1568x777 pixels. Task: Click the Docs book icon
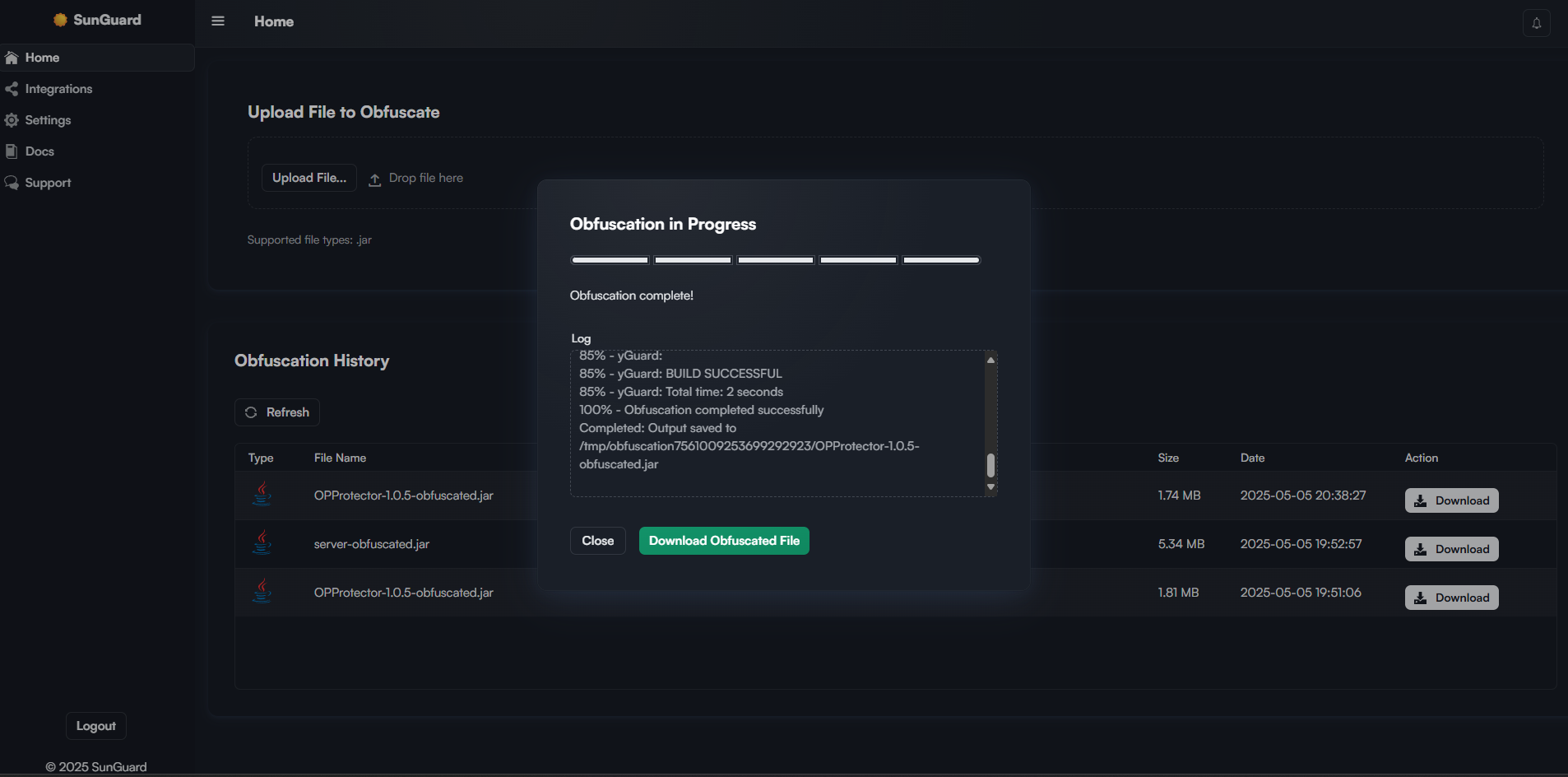12,151
